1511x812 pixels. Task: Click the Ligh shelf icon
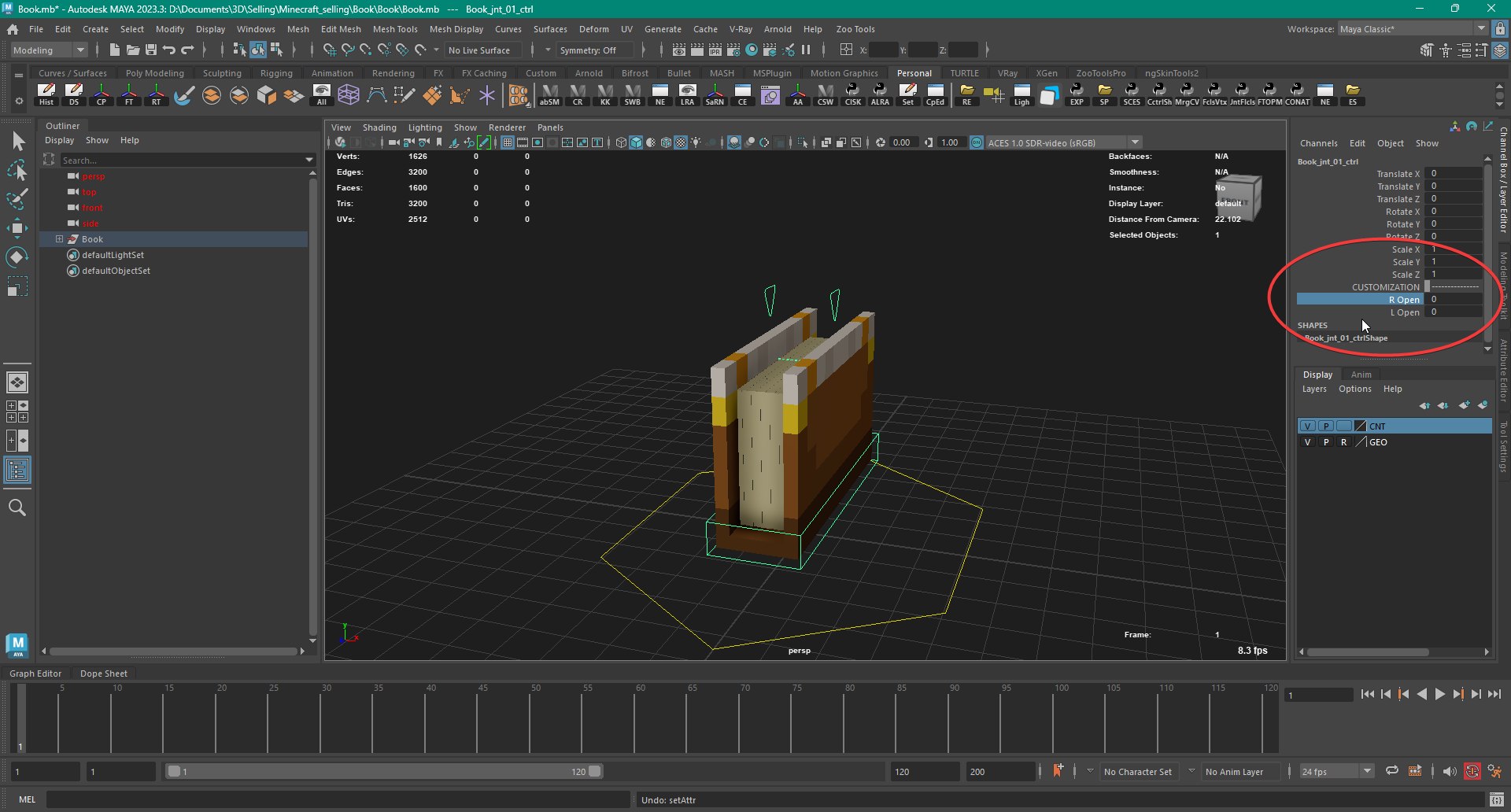[1021, 95]
